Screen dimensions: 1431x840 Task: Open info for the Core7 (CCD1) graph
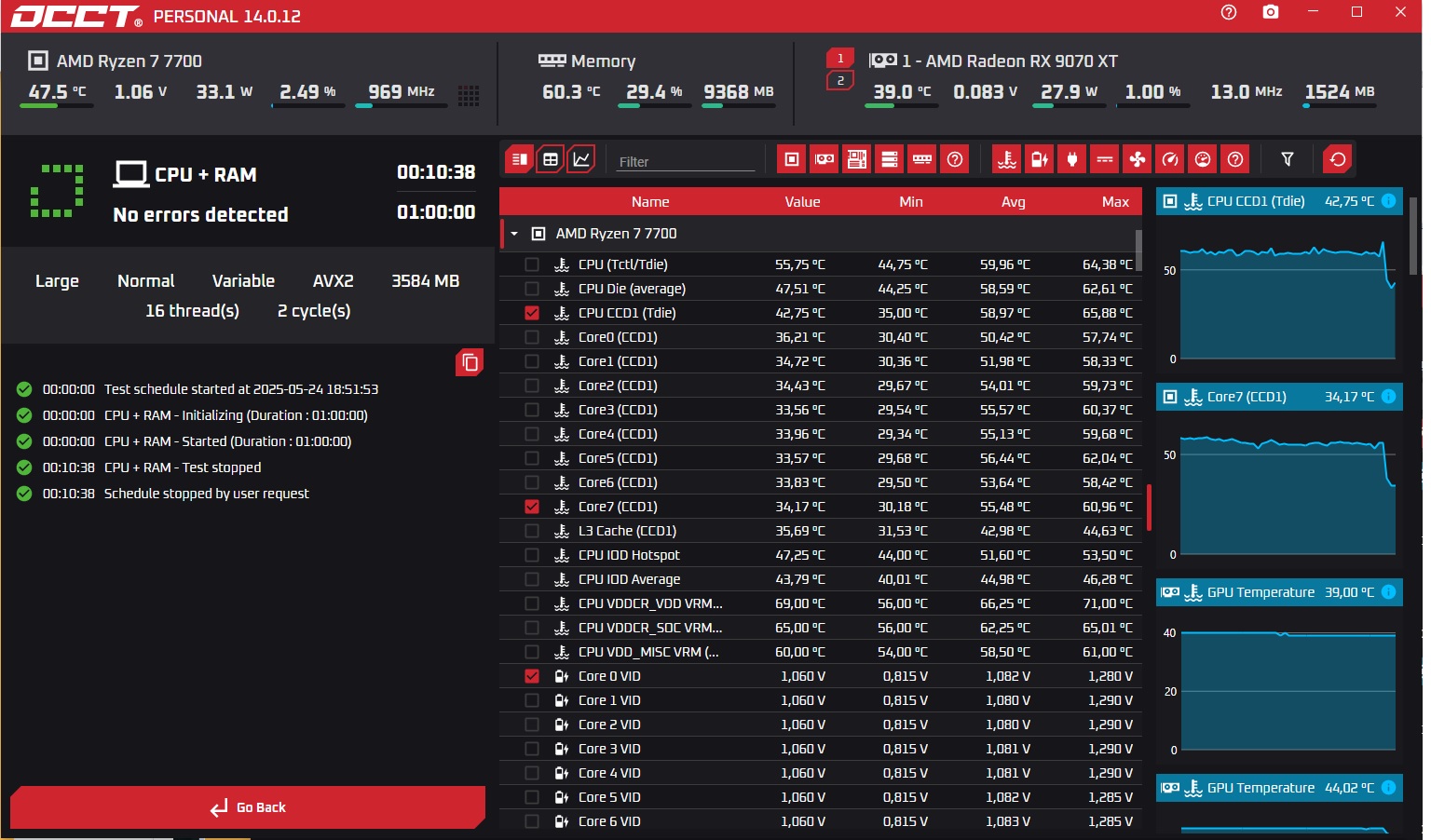[1388, 397]
